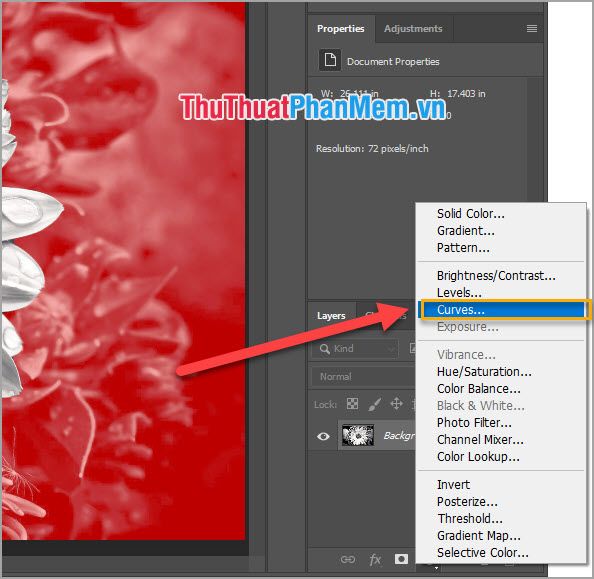Toggle lock image pixels brush icon
Image resolution: width=594 pixels, height=579 pixels.
(x=374, y=404)
